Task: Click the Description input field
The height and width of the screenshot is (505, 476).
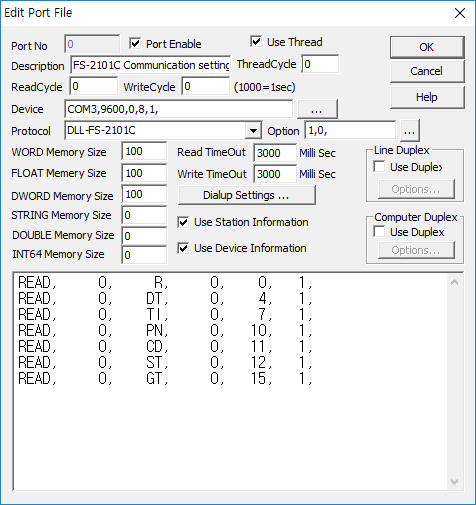Action: (x=150, y=65)
